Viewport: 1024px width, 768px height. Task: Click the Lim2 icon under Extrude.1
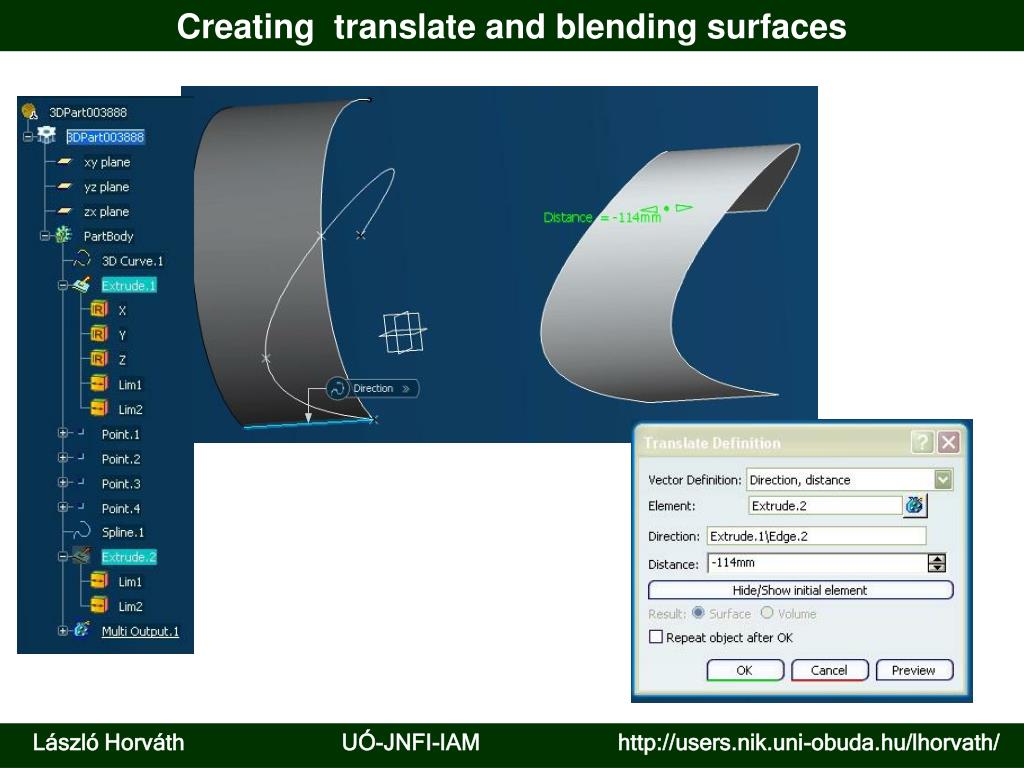[99, 408]
